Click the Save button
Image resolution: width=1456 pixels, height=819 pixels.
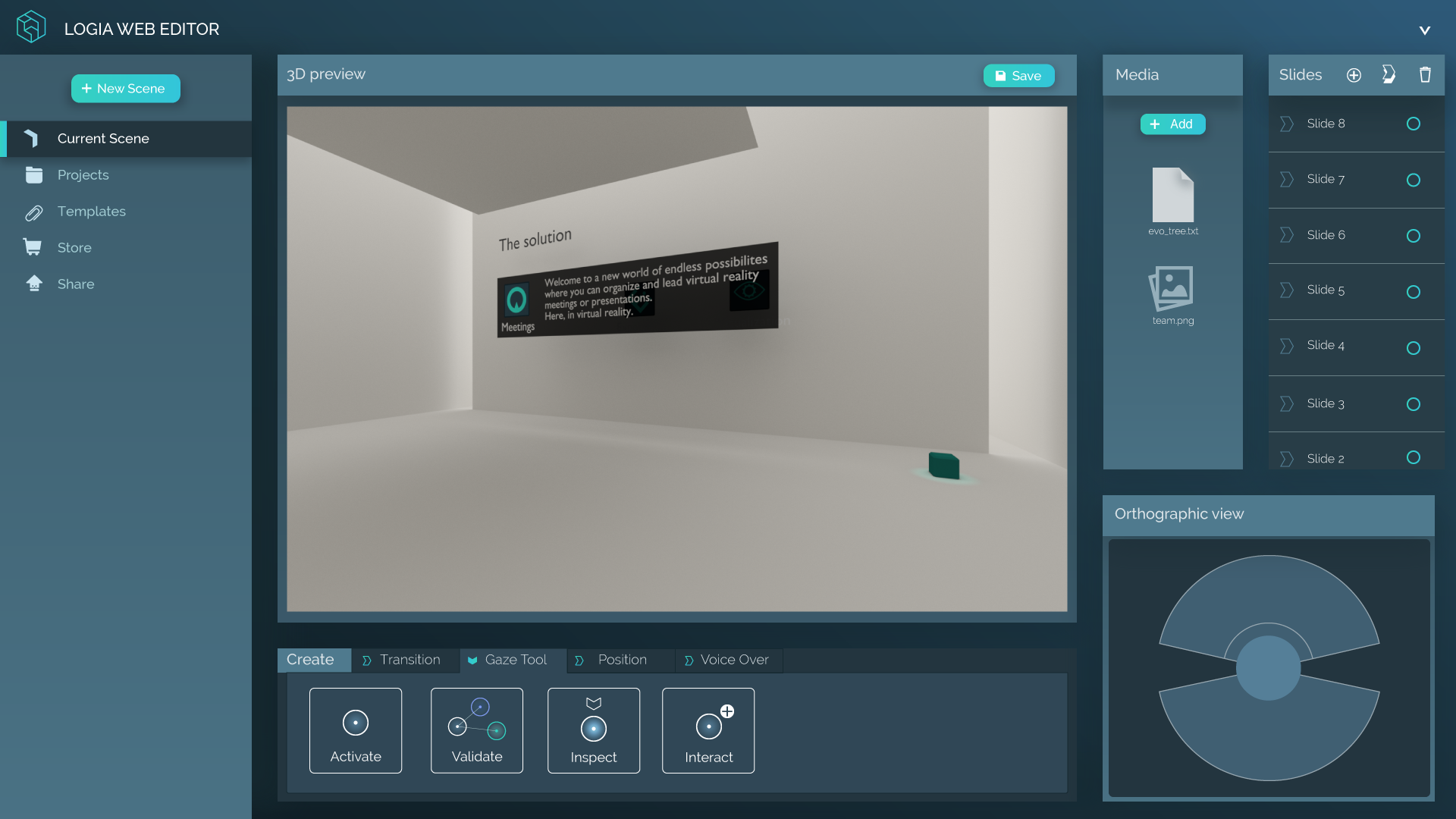point(1018,76)
